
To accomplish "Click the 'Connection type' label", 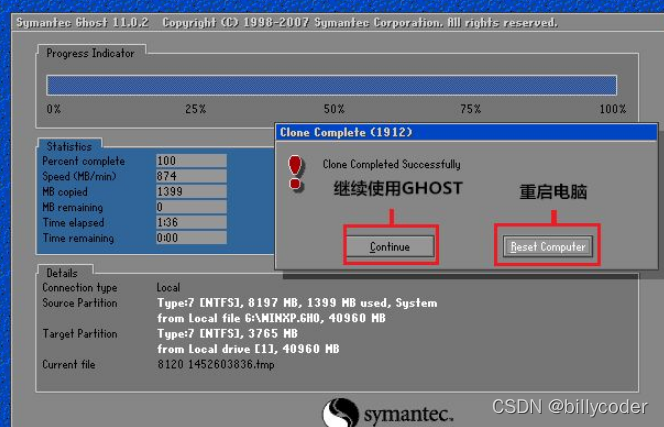I will 80,288.
